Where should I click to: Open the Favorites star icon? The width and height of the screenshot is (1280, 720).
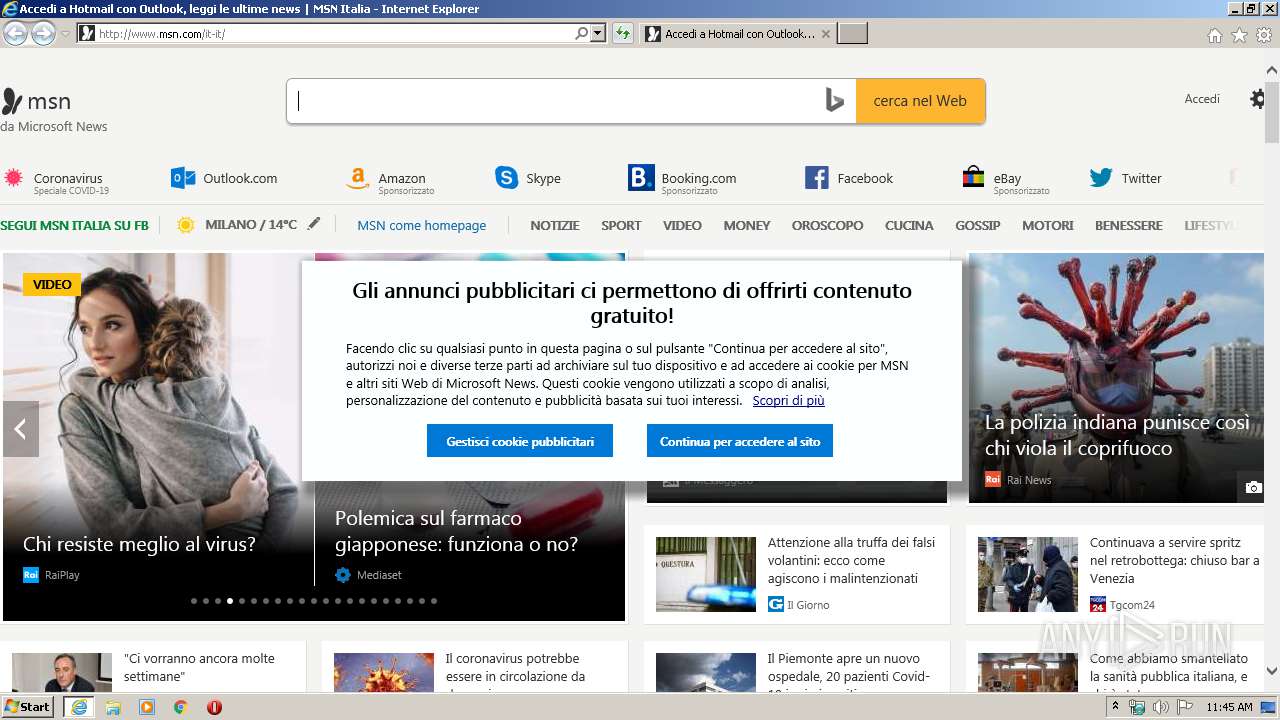point(1239,35)
